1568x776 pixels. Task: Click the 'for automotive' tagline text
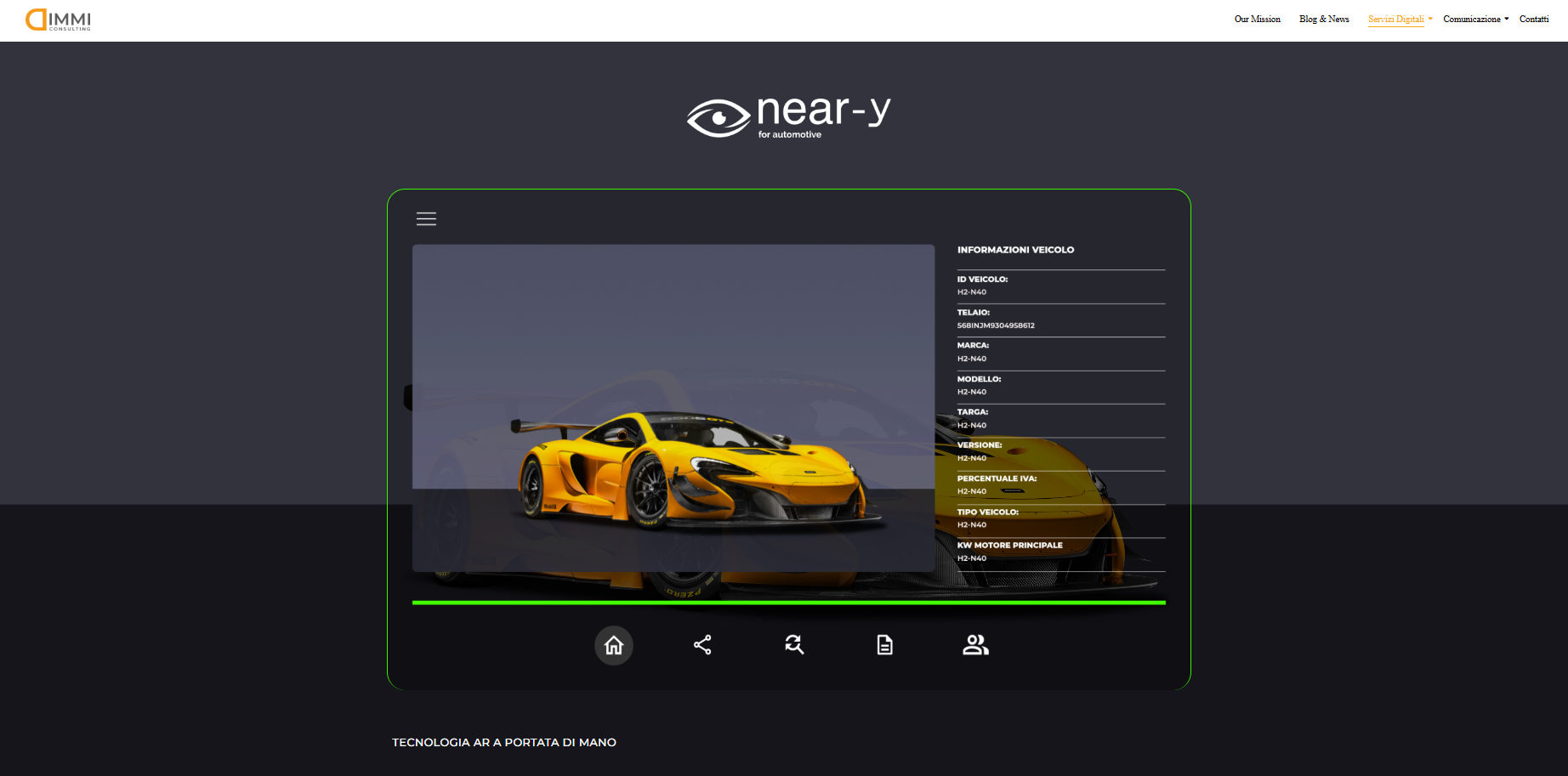click(x=790, y=134)
